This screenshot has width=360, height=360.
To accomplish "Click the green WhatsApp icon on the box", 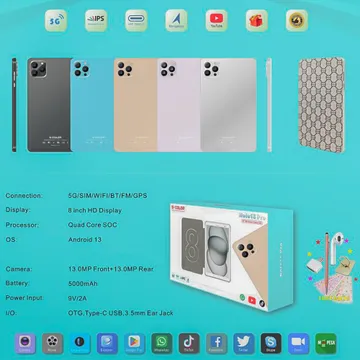I will 242,297.
